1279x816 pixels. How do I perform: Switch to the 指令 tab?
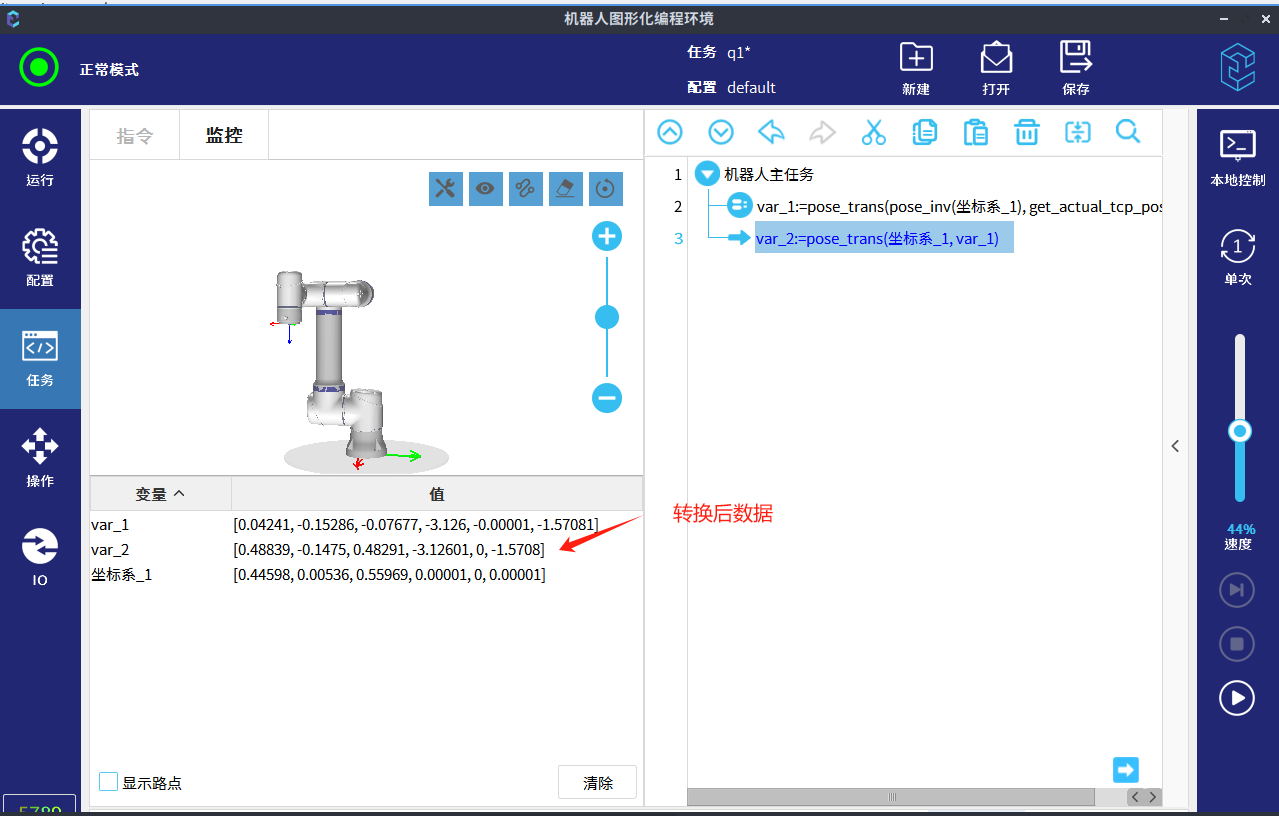(135, 136)
